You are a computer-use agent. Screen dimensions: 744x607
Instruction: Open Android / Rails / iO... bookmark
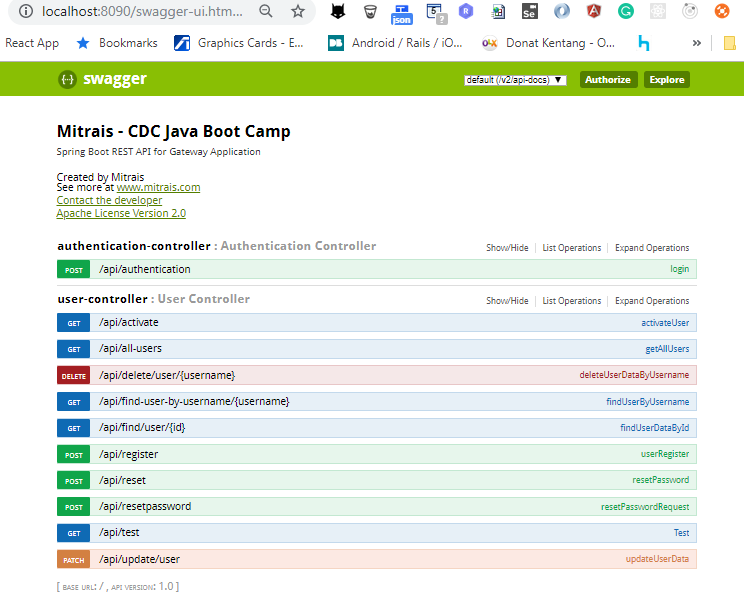point(395,43)
